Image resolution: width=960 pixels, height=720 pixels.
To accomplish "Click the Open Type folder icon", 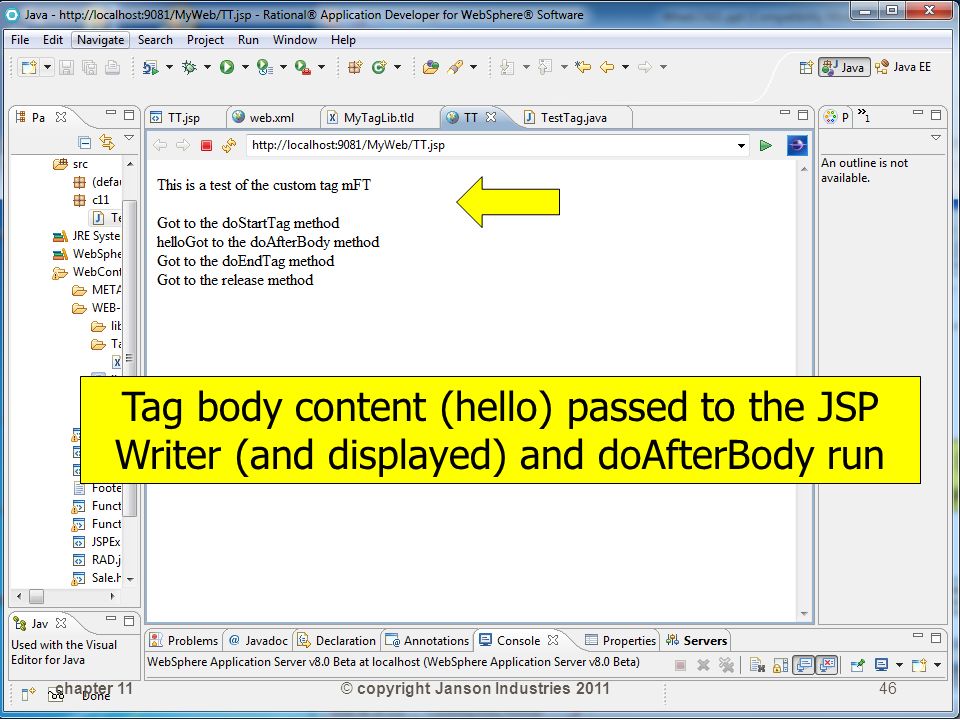I will click(431, 67).
